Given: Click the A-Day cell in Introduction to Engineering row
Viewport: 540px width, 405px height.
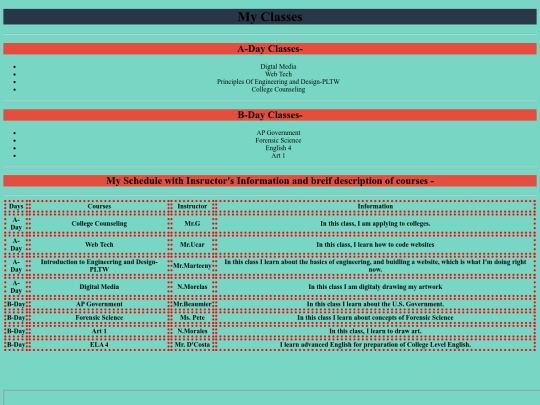Looking at the screenshot, I should point(16,266).
